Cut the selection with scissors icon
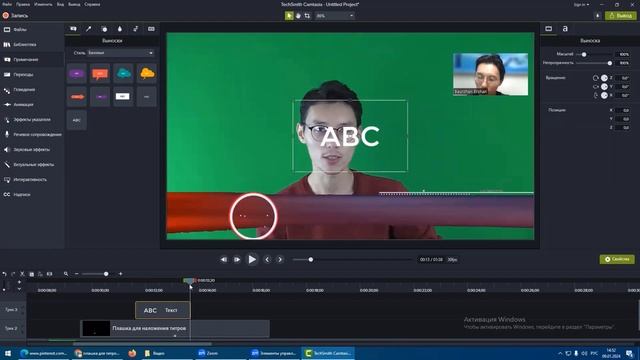640x360 pixels. click(22, 274)
